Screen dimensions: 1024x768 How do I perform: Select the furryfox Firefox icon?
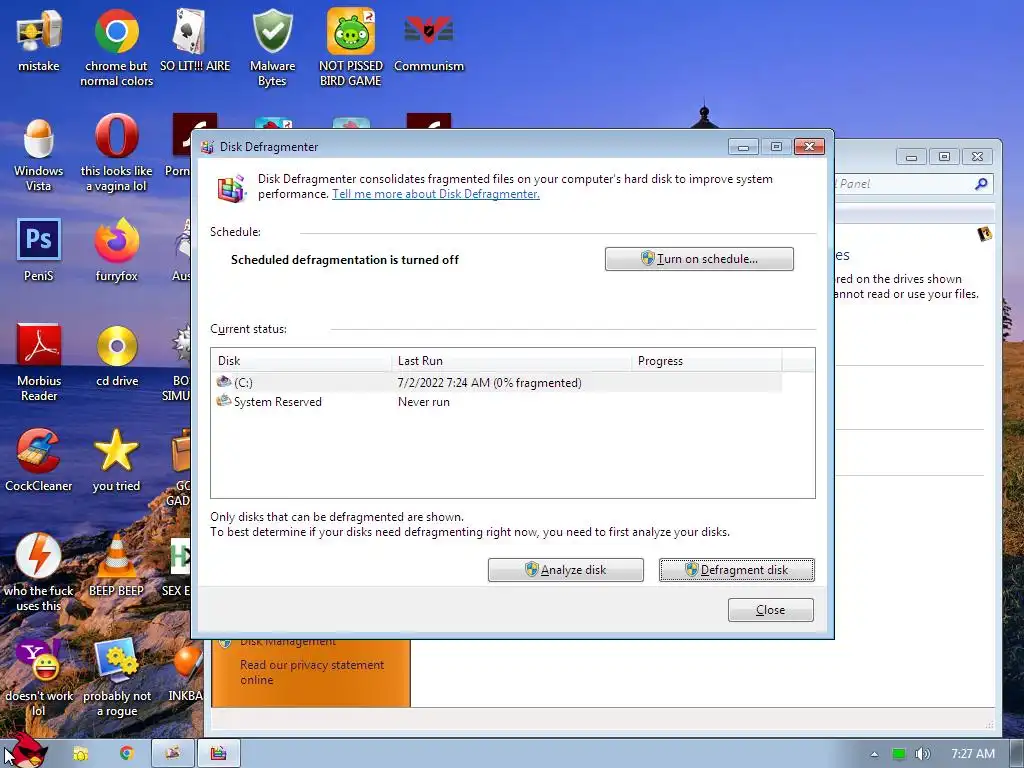(x=116, y=250)
